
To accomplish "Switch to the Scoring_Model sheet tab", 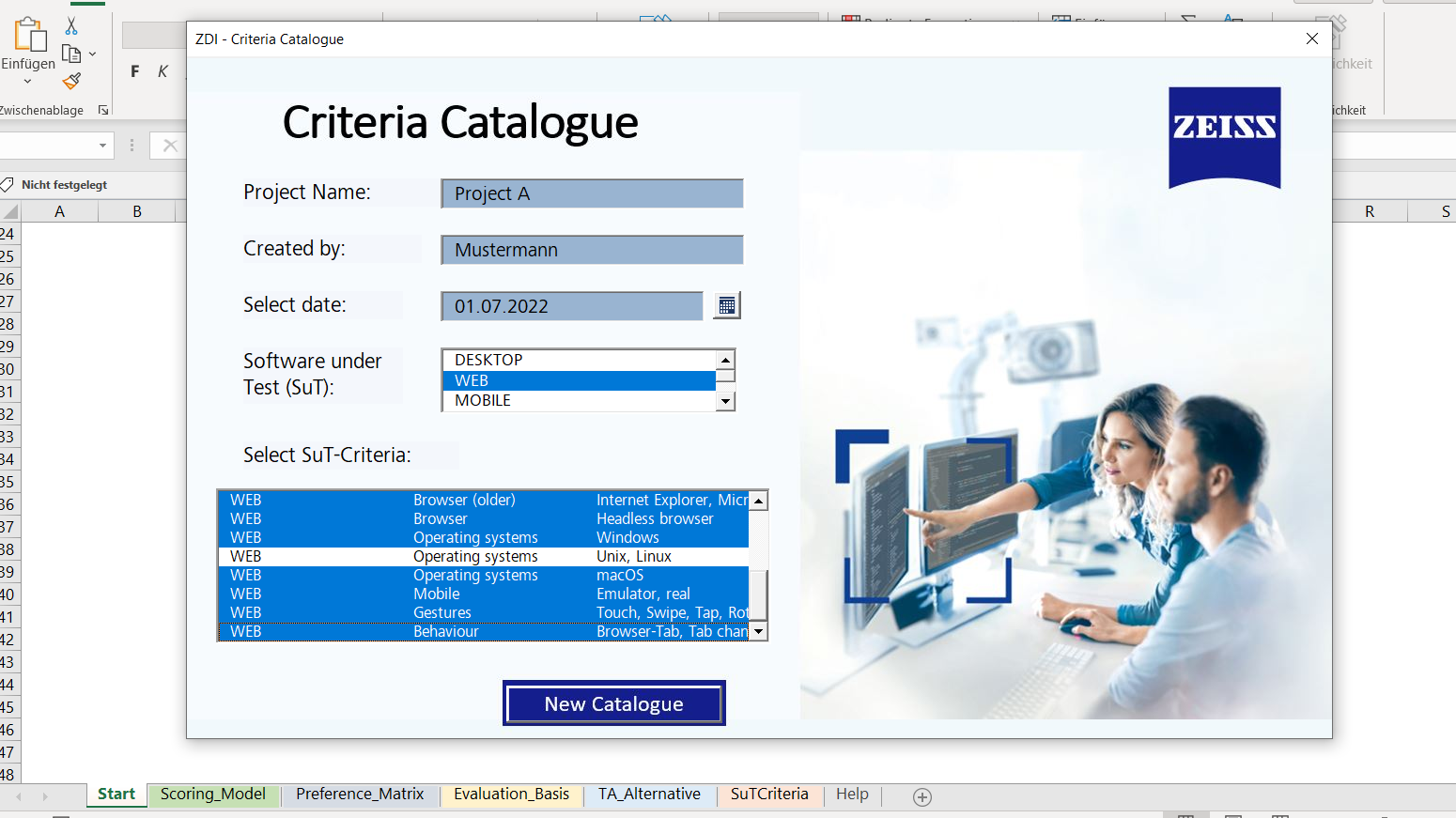I will click(213, 794).
